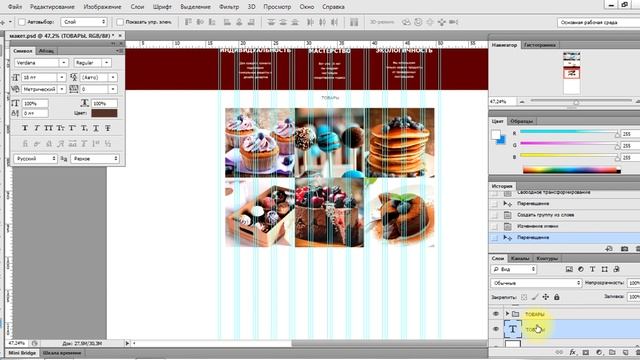This screenshot has height=360, width=640.
Task: Click the Auto-Align Layers icon
Action: [354, 22]
